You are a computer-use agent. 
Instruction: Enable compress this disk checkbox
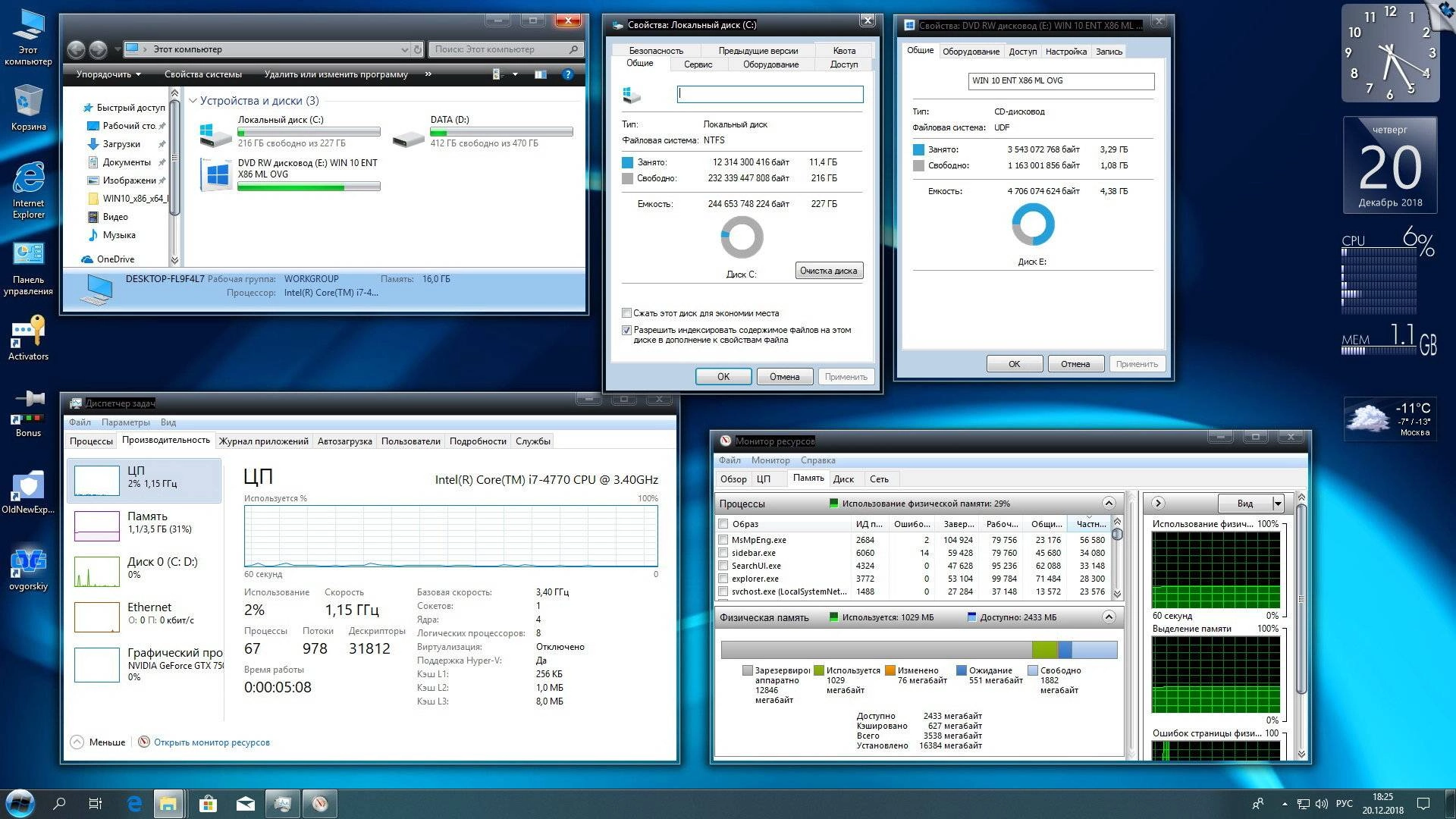coord(626,313)
